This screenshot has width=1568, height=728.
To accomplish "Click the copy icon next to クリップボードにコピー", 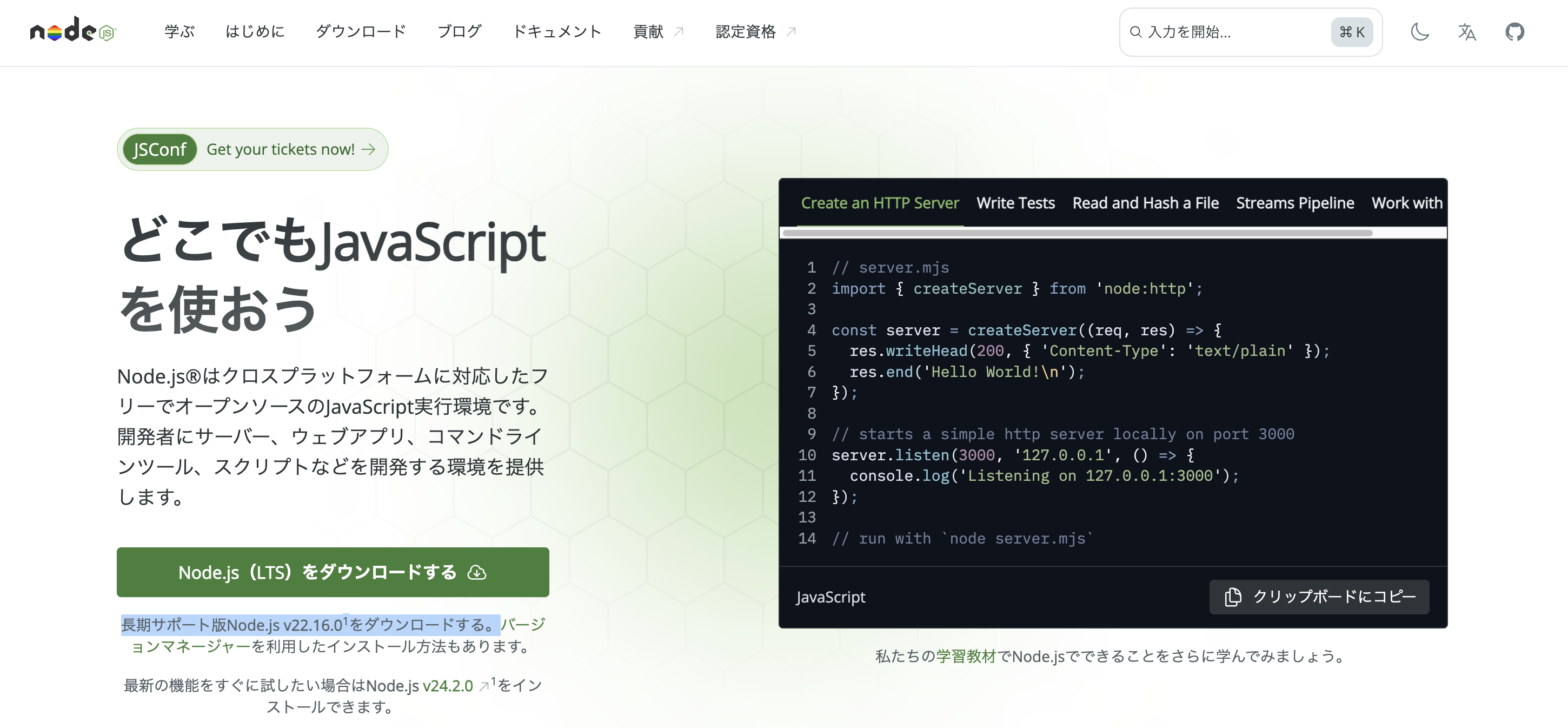I will [x=1233, y=597].
